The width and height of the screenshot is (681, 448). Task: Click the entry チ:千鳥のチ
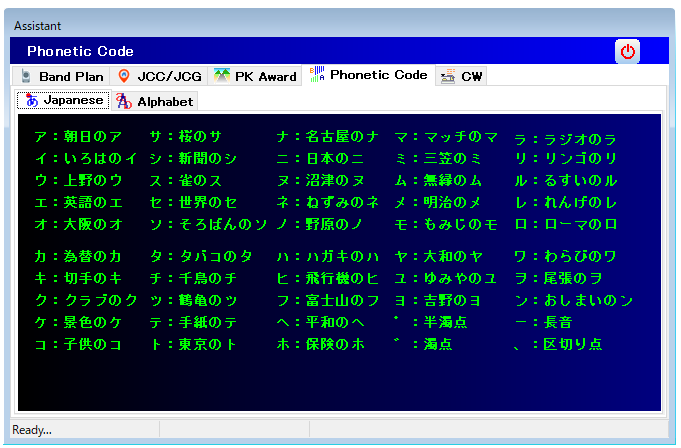point(193,278)
